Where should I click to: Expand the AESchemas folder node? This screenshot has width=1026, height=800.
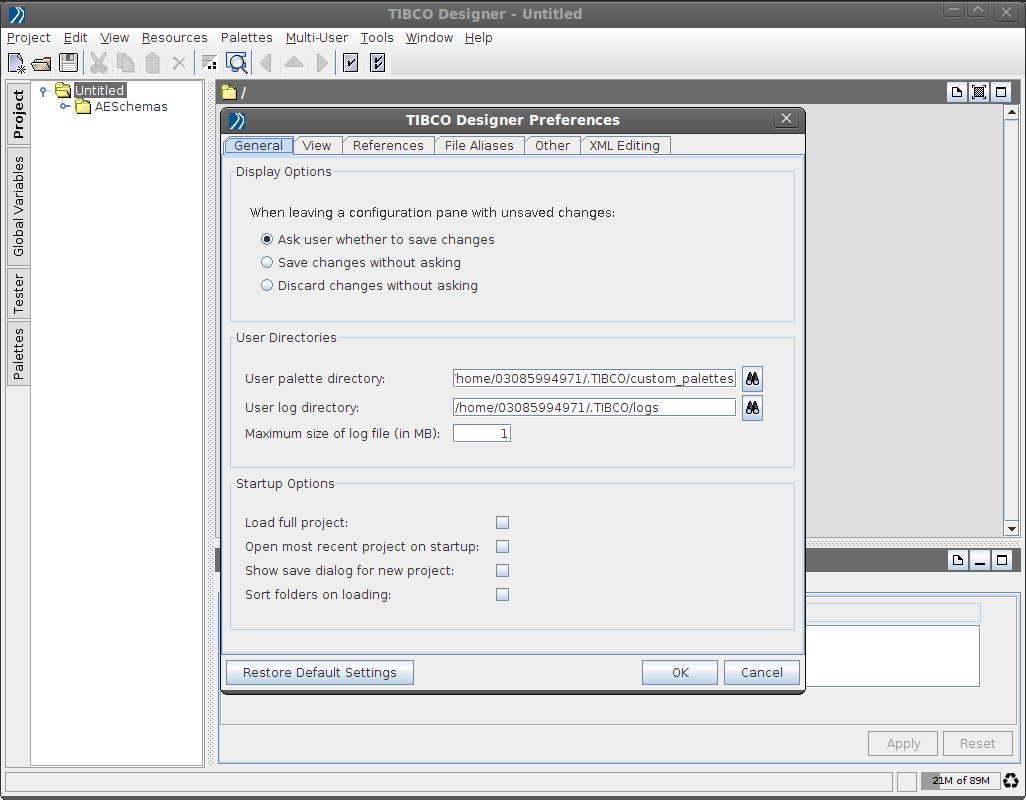64,107
